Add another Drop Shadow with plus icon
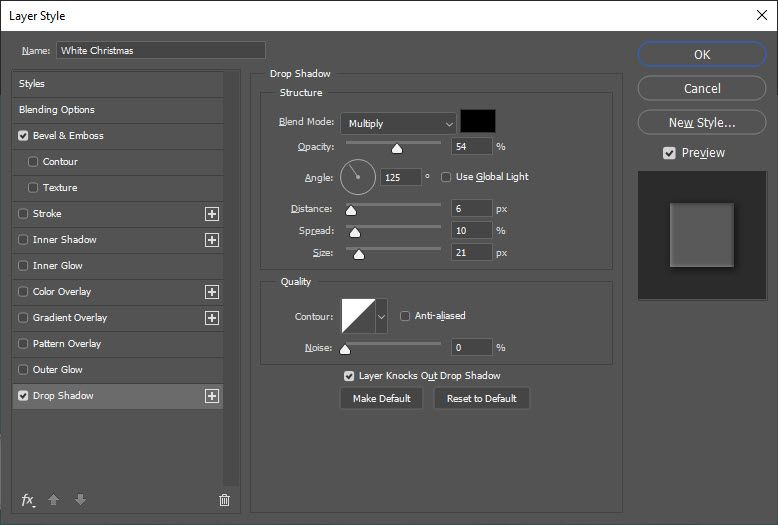Image resolution: width=778 pixels, height=525 pixels. pos(212,396)
